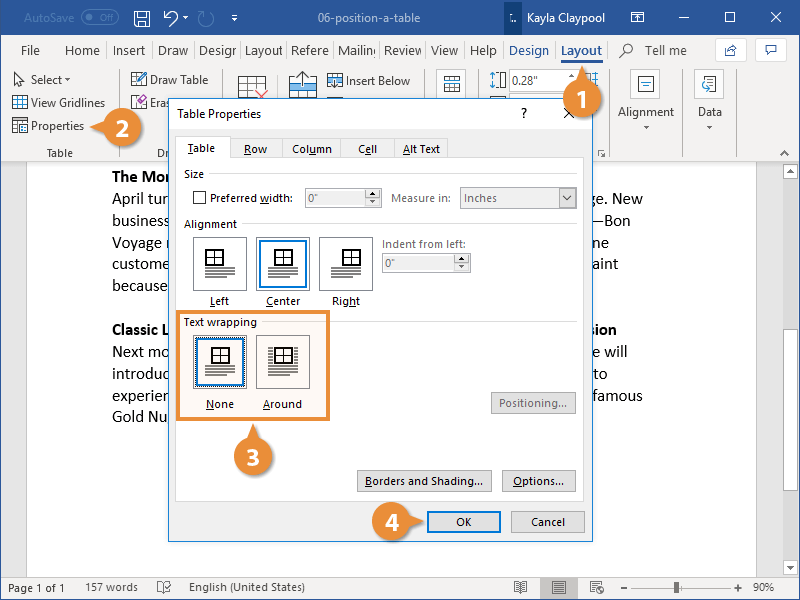
Task: Confirm changes with OK
Action: 463,521
